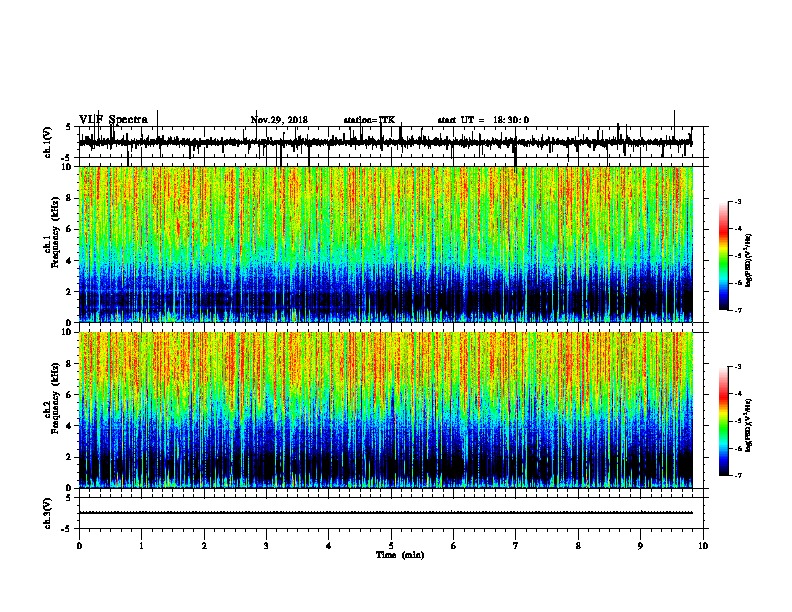Screen dimensions: 792x612
Task: Click the "-7" label on ch.2 colorbar
Action: click(738, 476)
